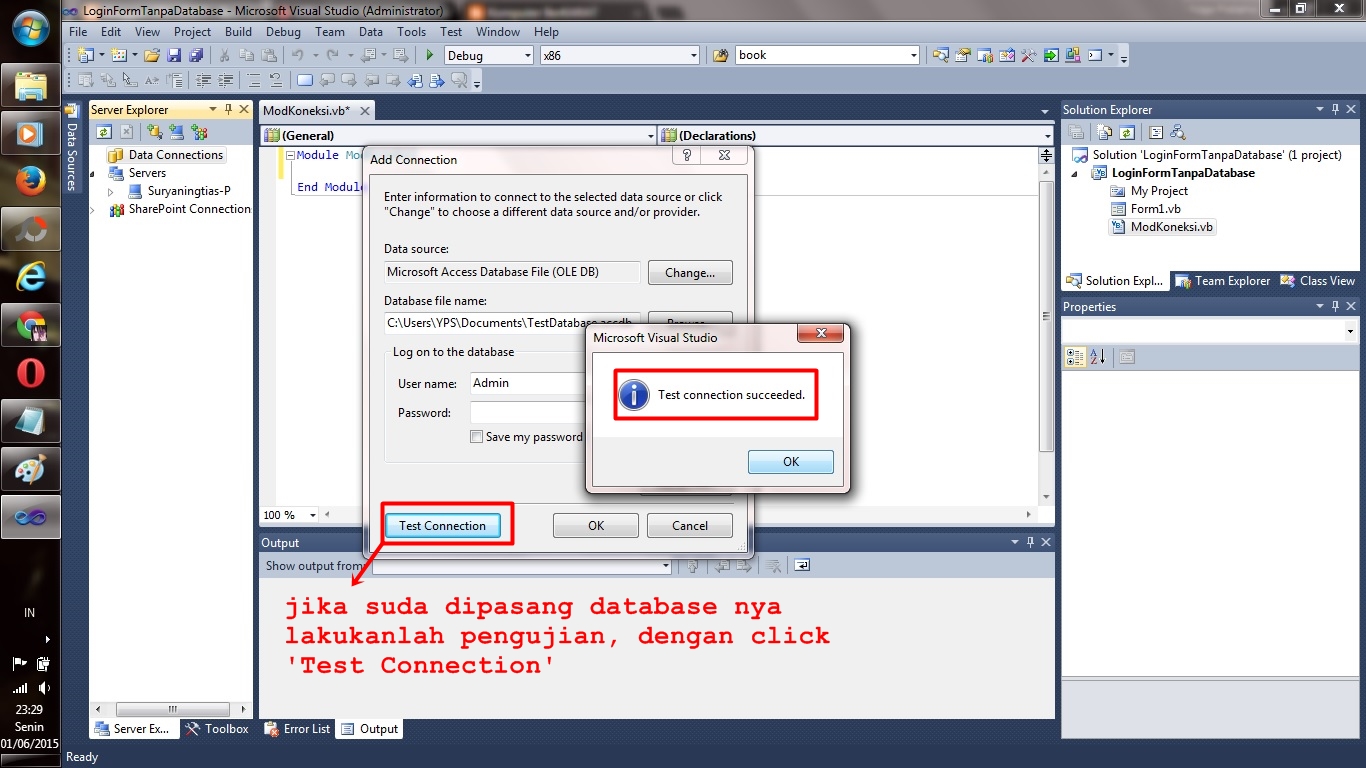Click the Connect to Server icon in Server Explorer
This screenshot has height=768, width=1366.
176,132
